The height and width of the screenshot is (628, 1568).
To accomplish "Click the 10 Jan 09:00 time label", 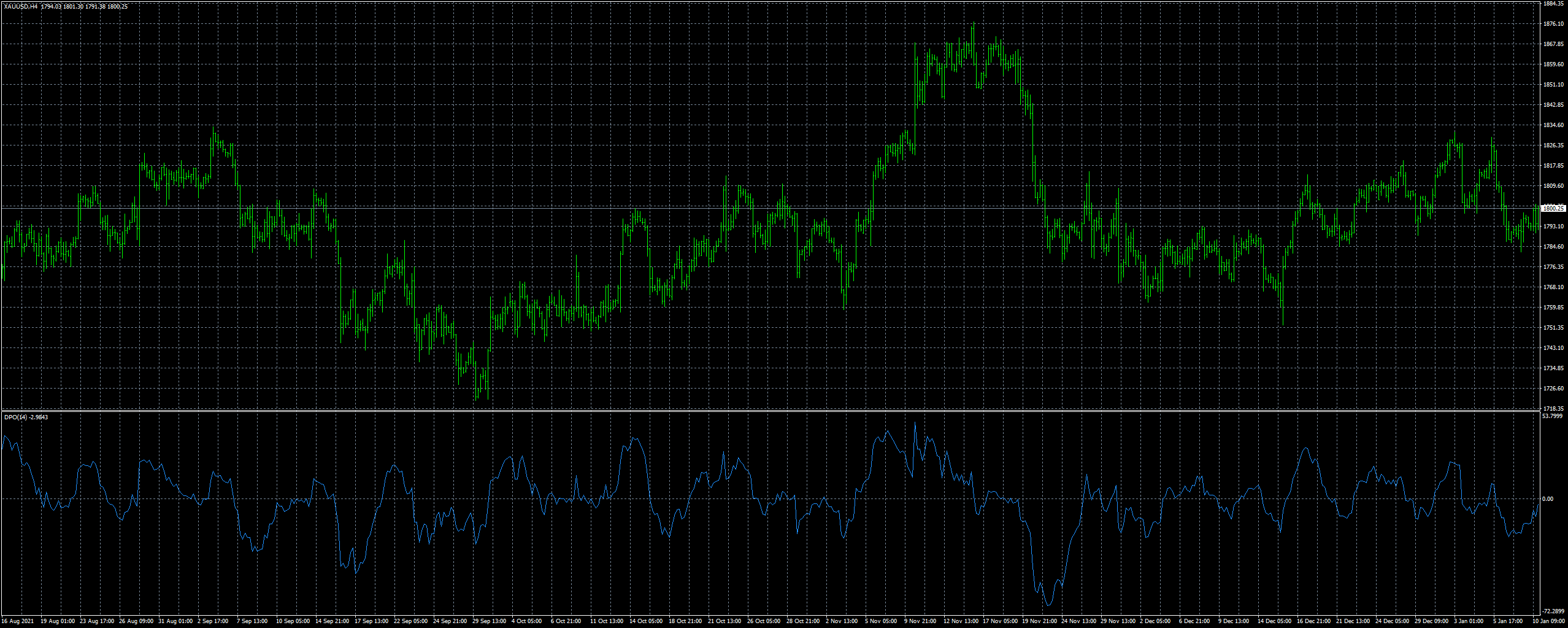I will pyautogui.click(x=1549, y=621).
